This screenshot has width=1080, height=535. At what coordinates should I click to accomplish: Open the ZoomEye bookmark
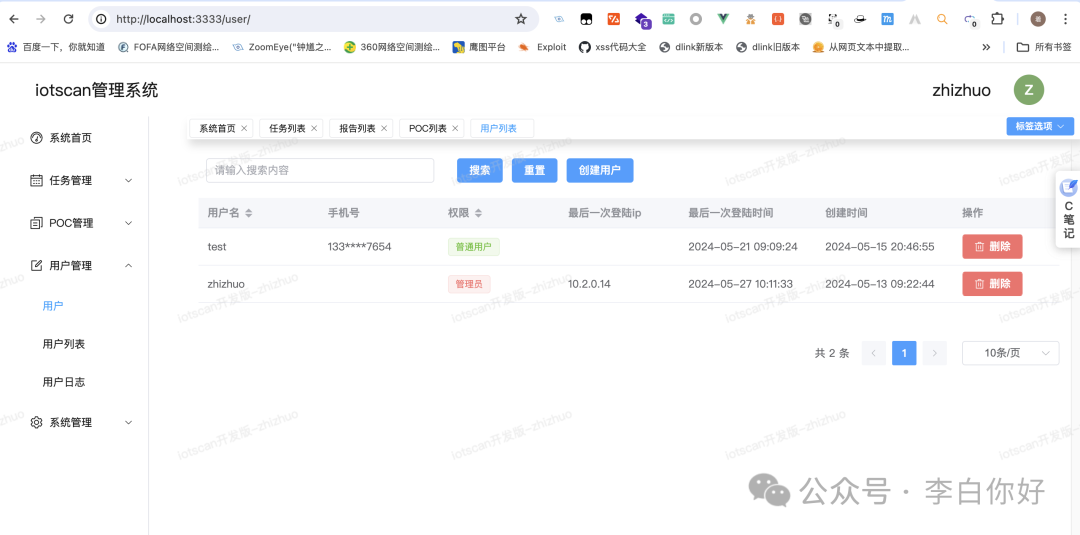coord(282,47)
